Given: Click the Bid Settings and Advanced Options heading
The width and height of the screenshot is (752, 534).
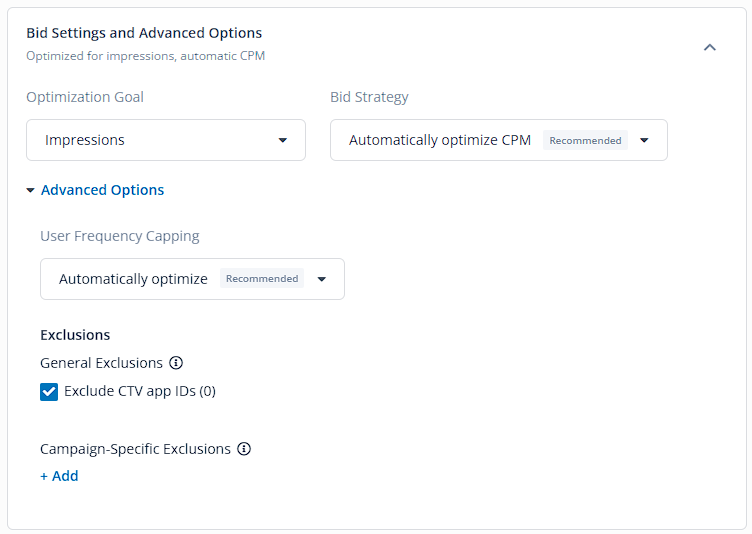Looking at the screenshot, I should pyautogui.click(x=144, y=33).
